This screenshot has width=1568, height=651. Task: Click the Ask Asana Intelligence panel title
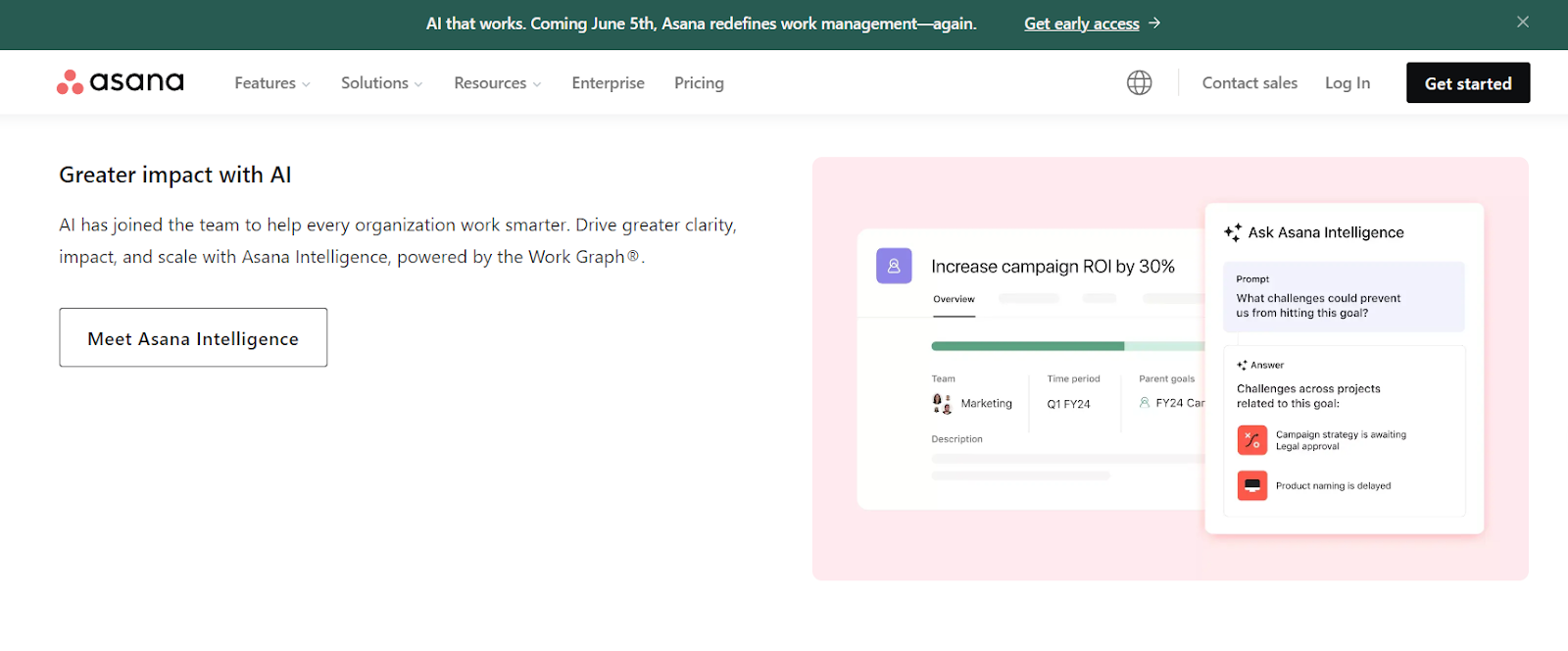pyautogui.click(x=1326, y=232)
